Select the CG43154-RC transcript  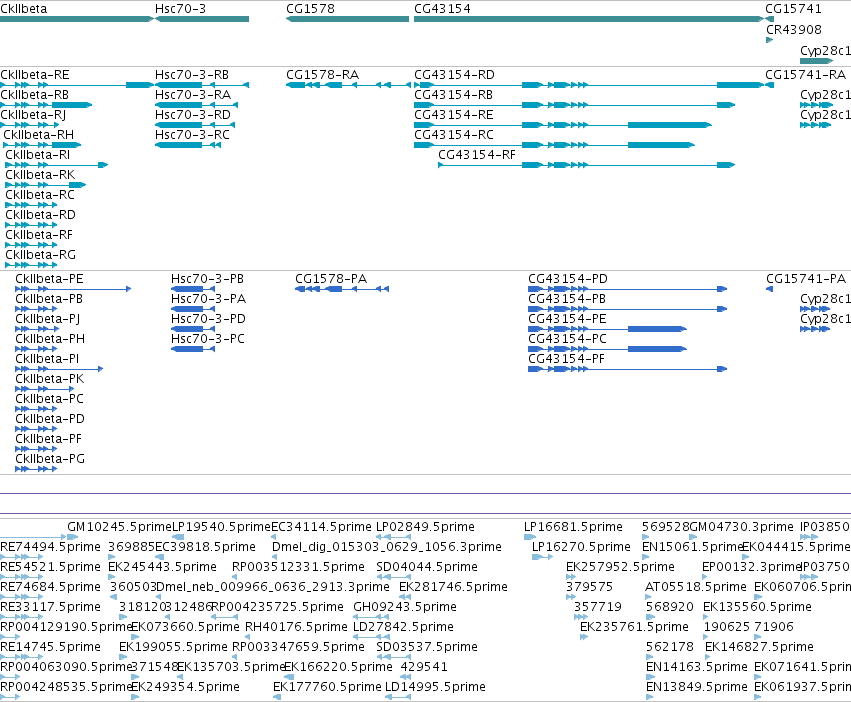tap(555, 145)
